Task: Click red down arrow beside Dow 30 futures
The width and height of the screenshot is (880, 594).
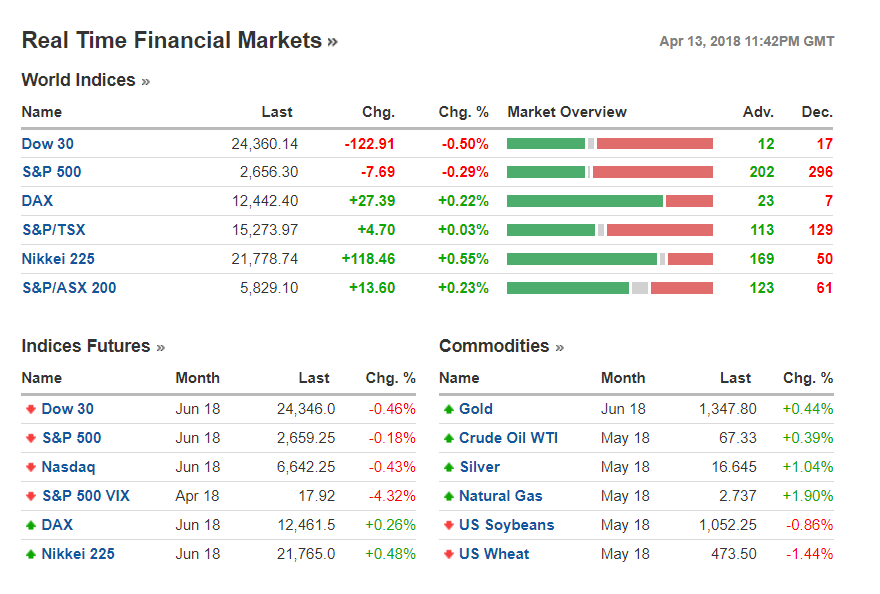Action: click(30, 409)
